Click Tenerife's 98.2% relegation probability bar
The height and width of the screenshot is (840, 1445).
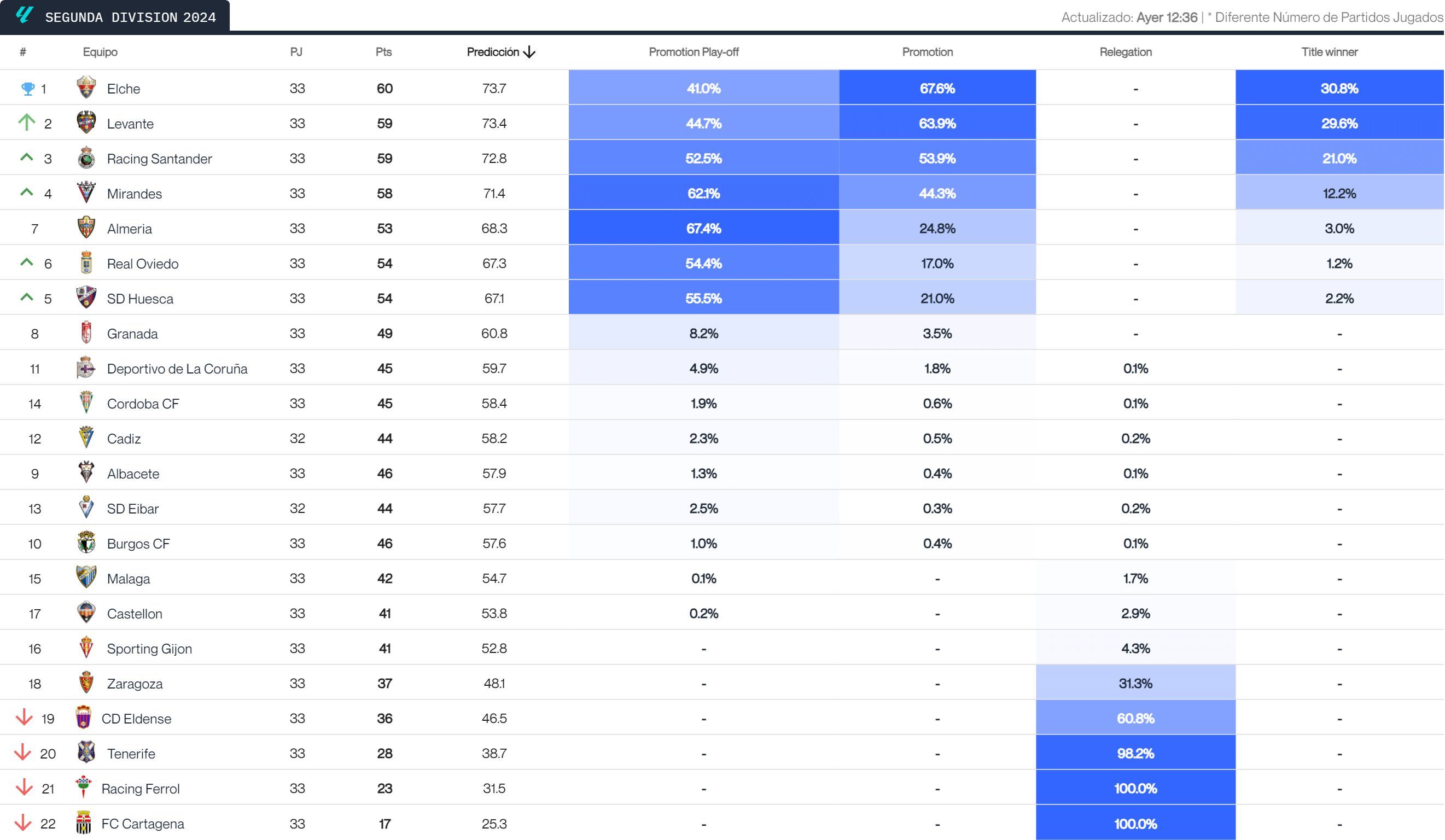(1137, 754)
